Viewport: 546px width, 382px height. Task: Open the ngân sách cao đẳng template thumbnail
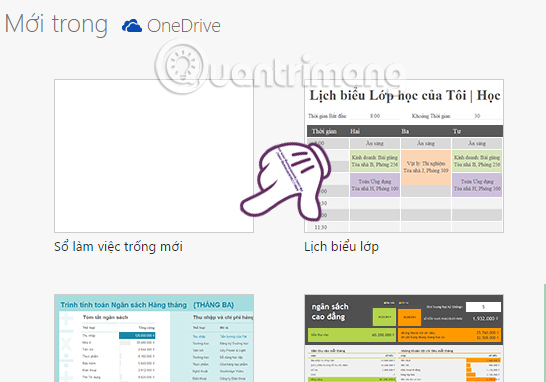pos(404,338)
